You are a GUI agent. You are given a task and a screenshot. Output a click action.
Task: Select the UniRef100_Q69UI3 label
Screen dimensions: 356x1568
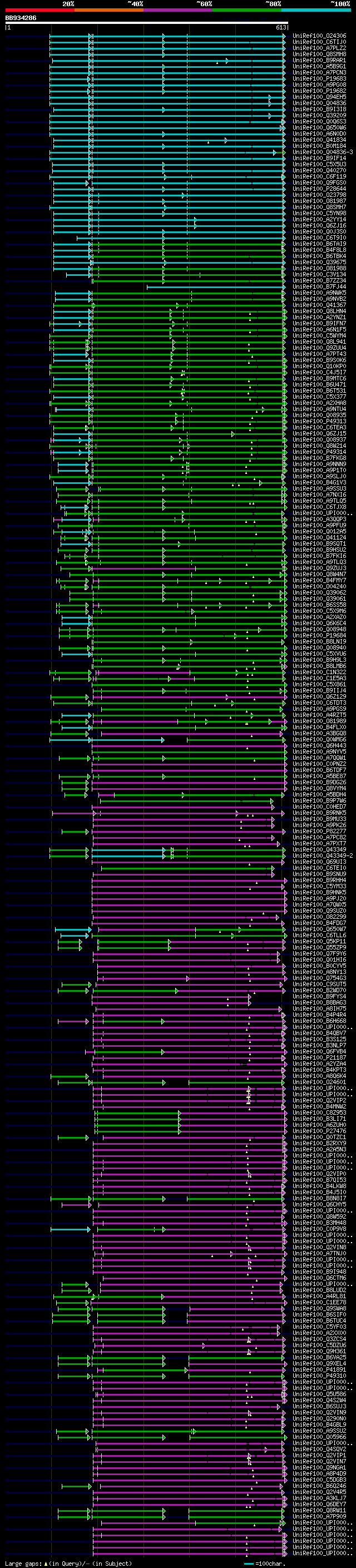point(319,862)
